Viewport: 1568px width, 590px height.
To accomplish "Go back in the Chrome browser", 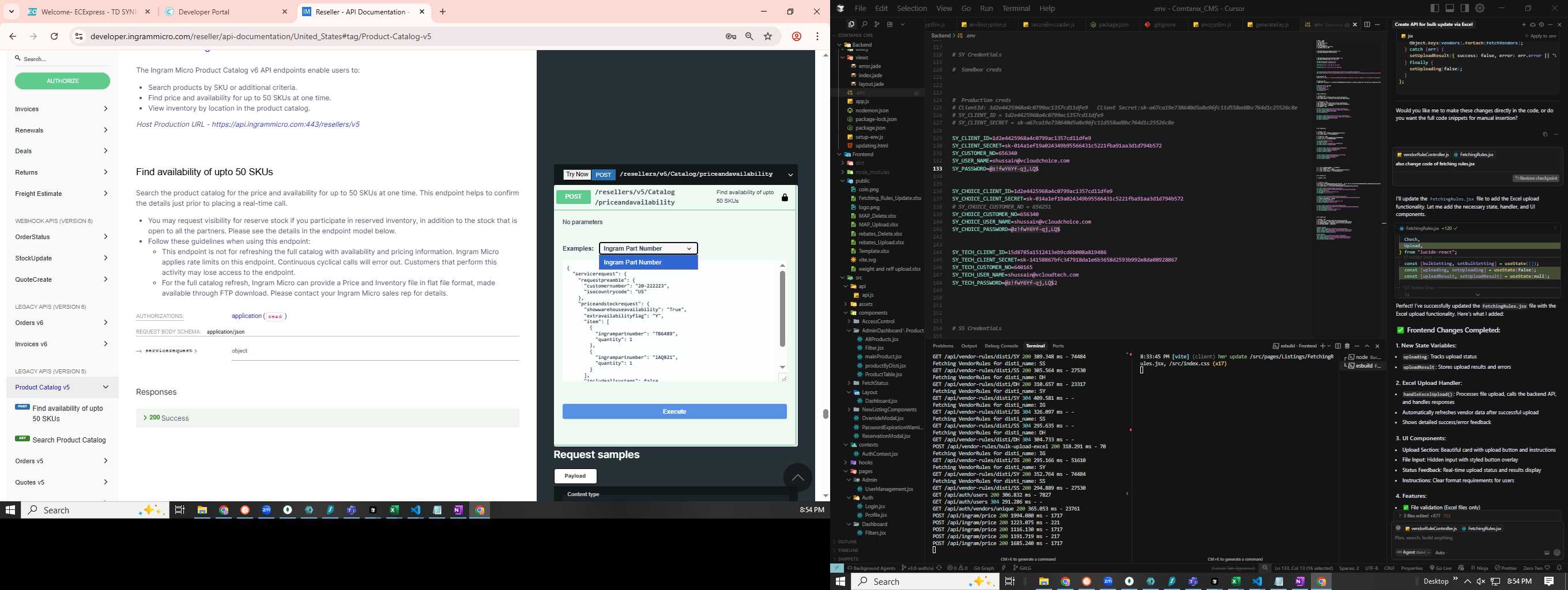I will [13, 36].
